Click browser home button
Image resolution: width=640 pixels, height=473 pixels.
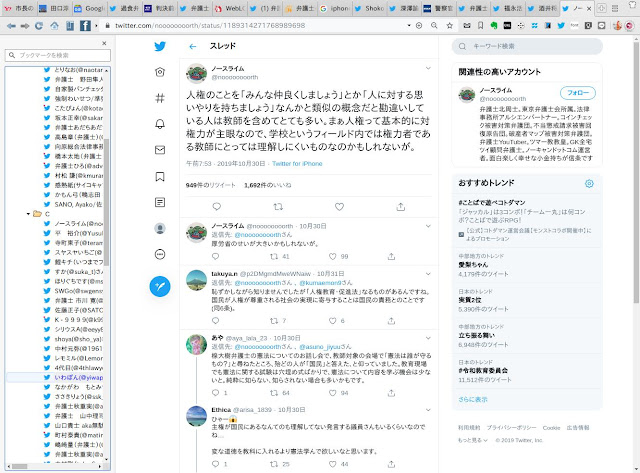click(x=54, y=26)
